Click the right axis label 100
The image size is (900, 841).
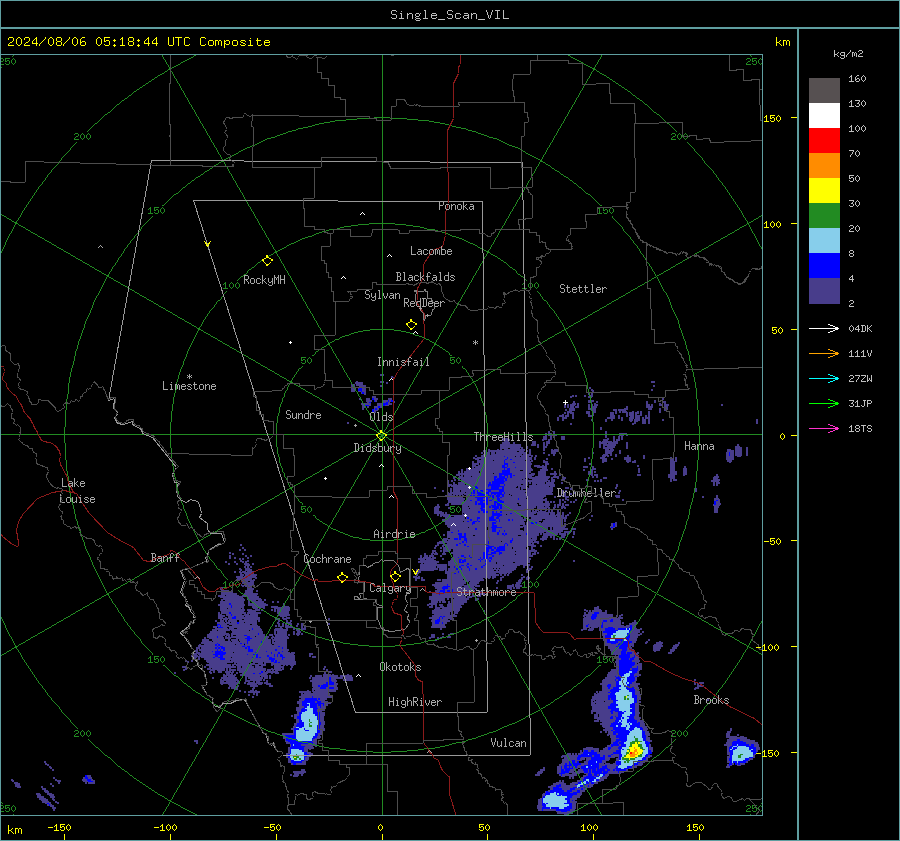[x=772, y=224]
